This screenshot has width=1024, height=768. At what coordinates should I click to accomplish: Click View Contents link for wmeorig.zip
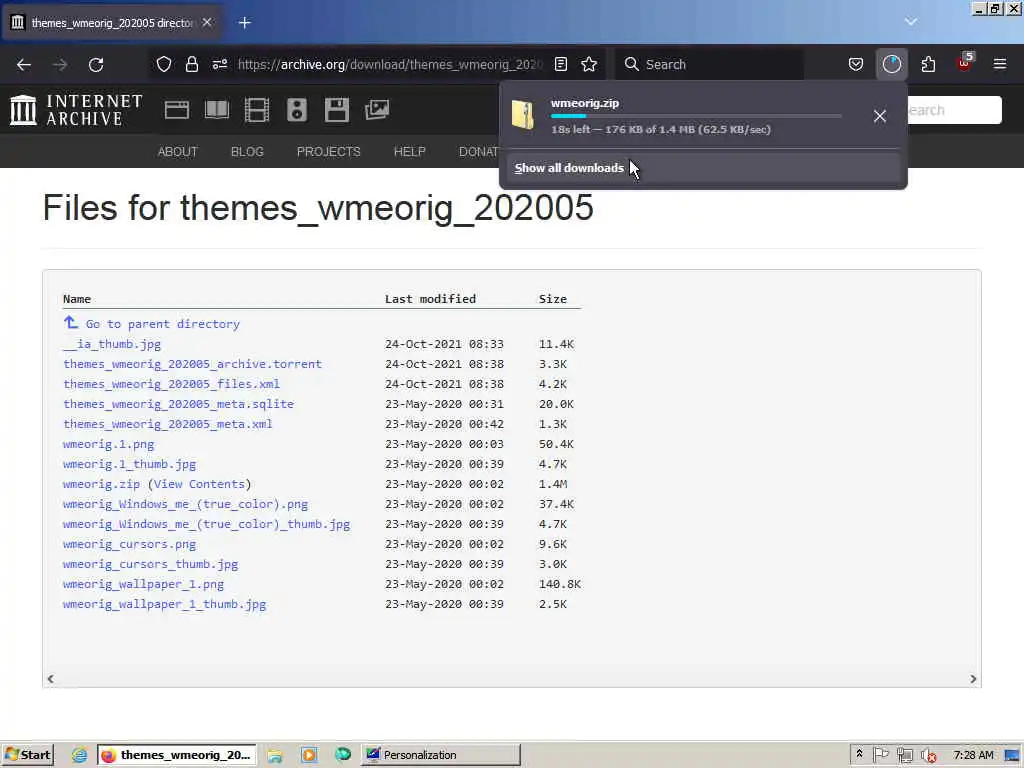point(199,484)
